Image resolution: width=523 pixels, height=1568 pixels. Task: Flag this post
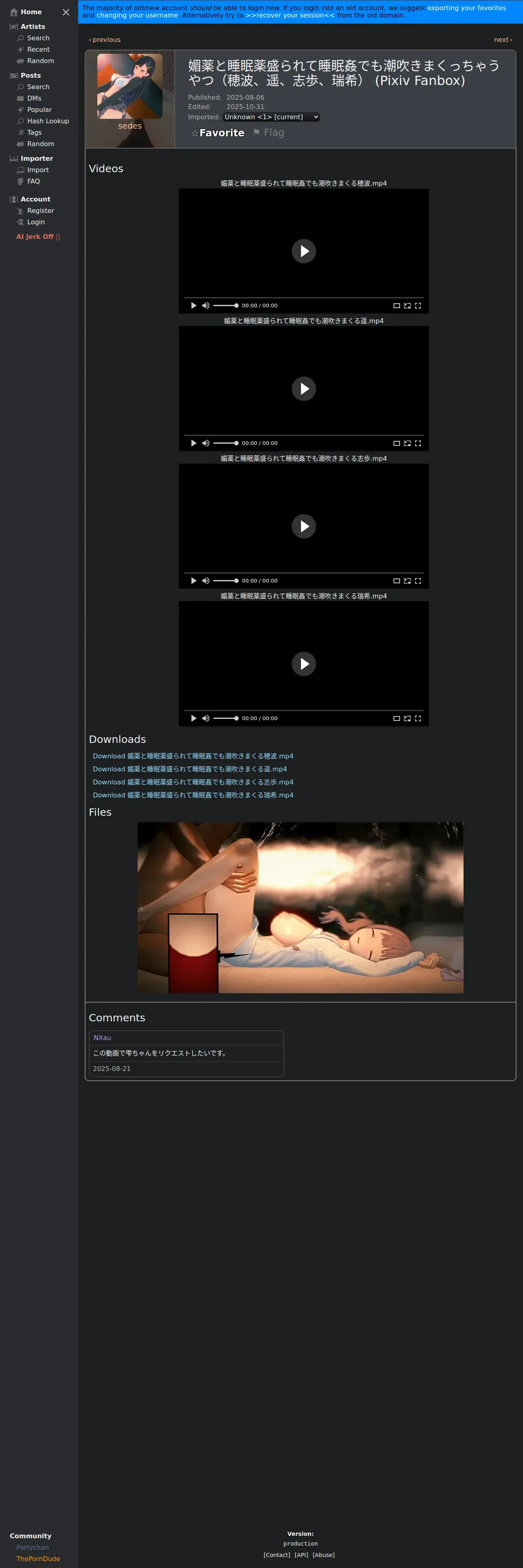pos(268,133)
